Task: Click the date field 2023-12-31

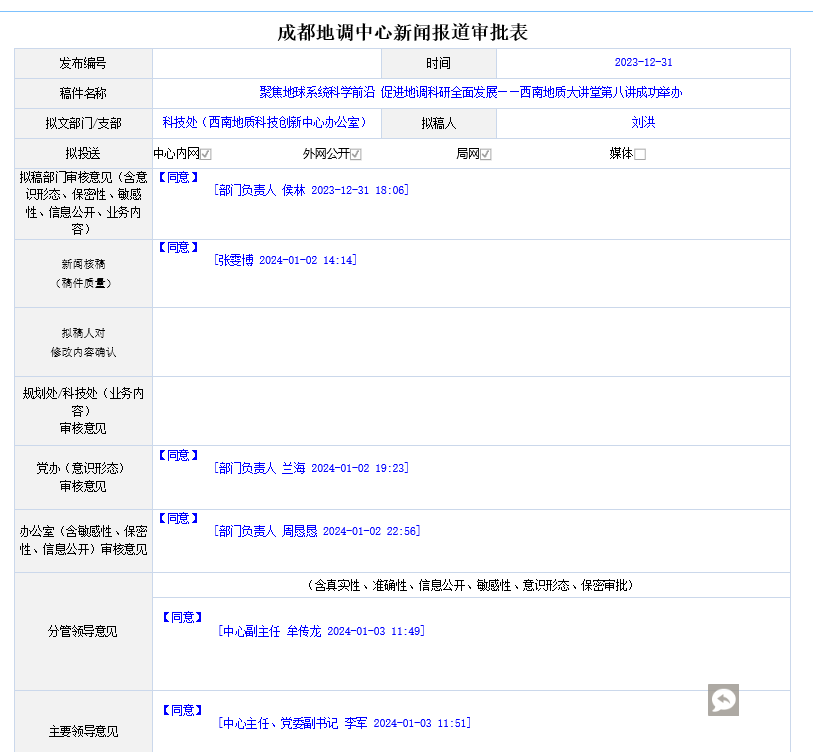Action: pyautogui.click(x=643, y=62)
